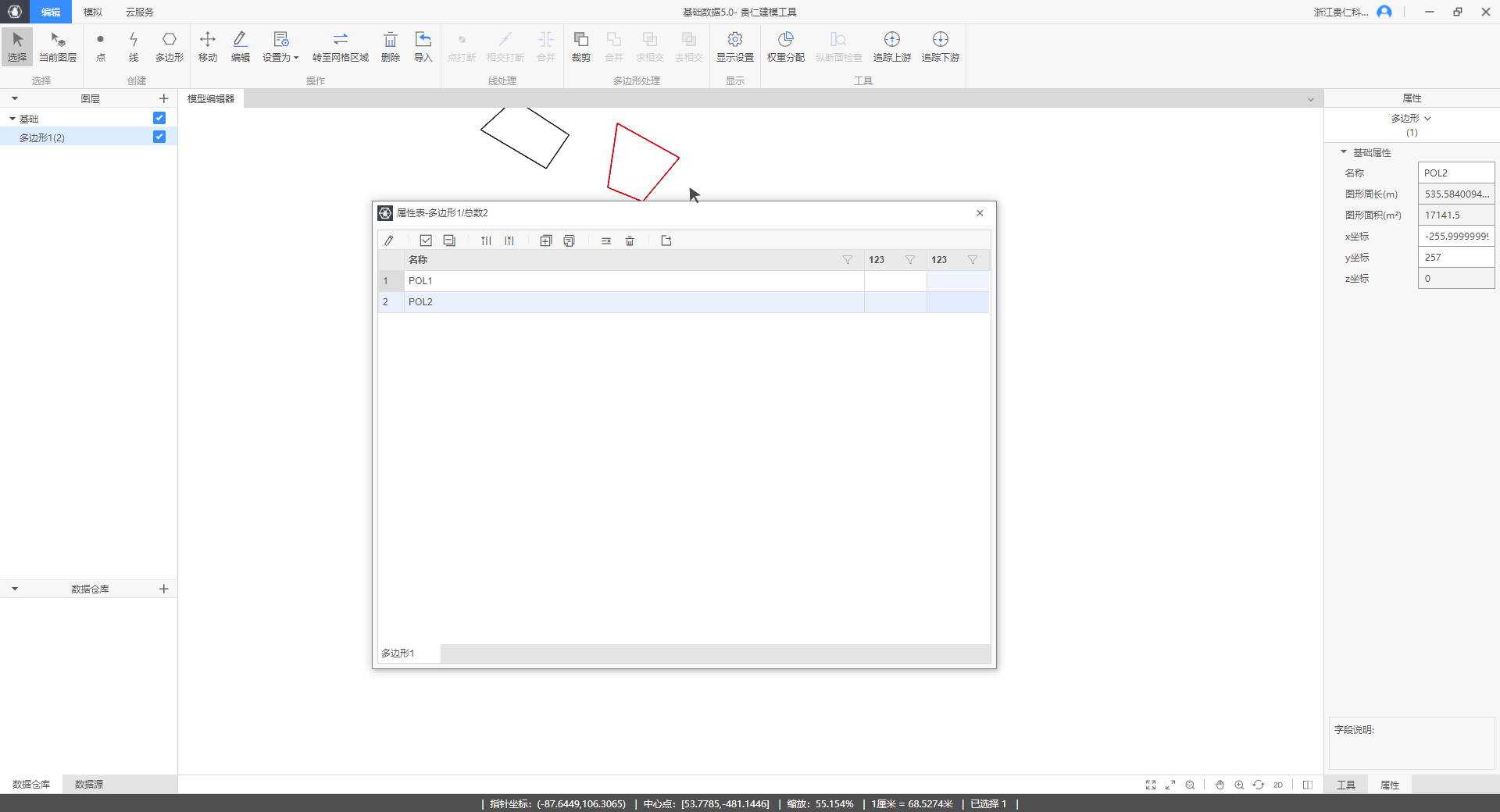Click the 移动 move tool

point(207,46)
